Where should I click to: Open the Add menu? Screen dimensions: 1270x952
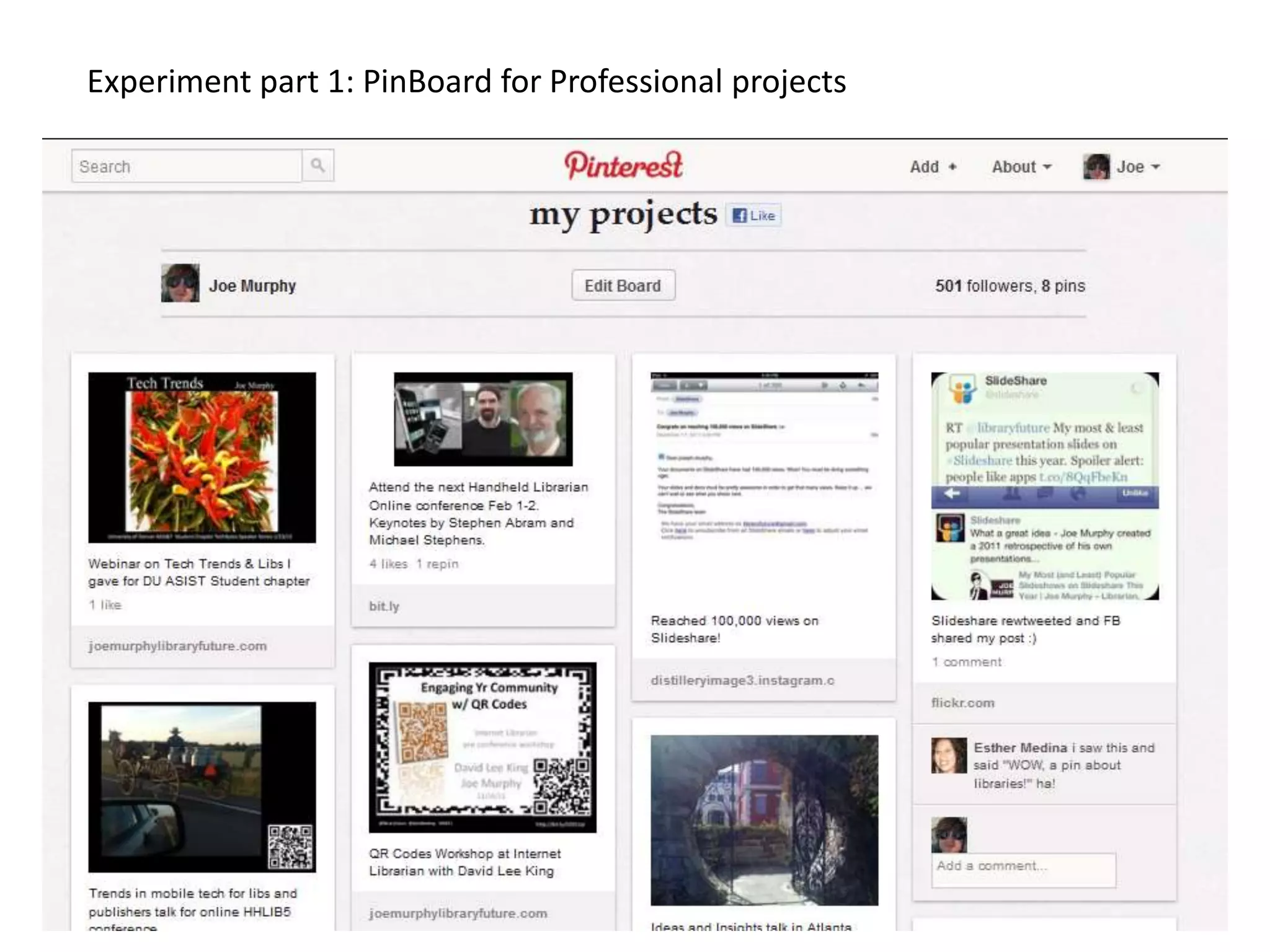pyautogui.click(x=933, y=167)
